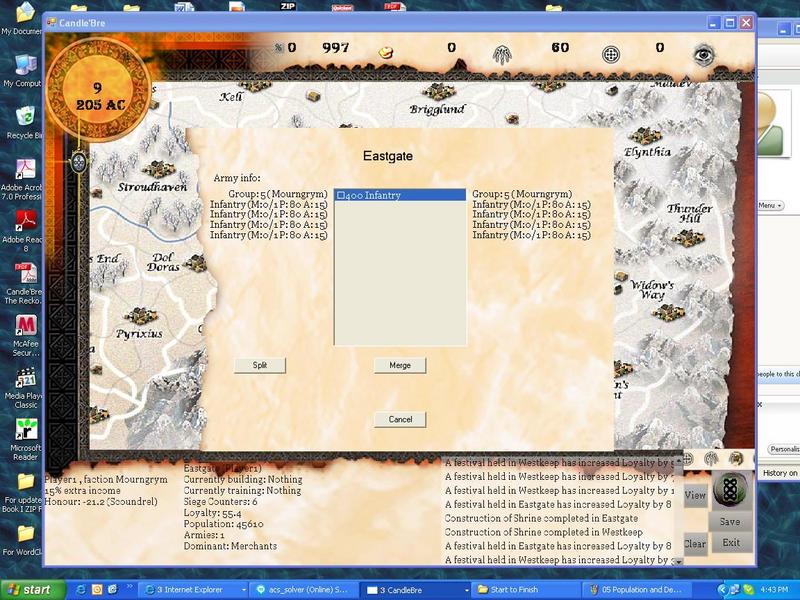Expand hidden system tray icons
Screen dimensions: 800x600
[722, 590]
